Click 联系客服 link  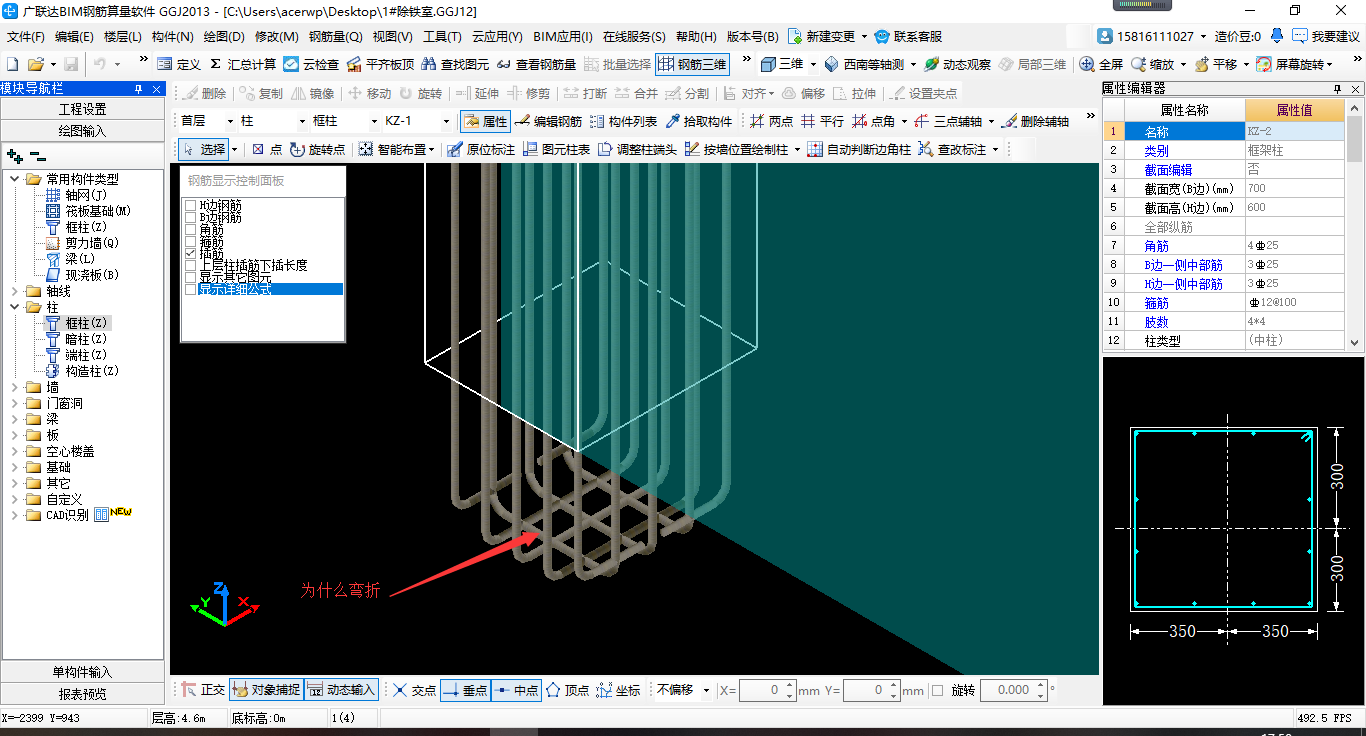[909, 36]
